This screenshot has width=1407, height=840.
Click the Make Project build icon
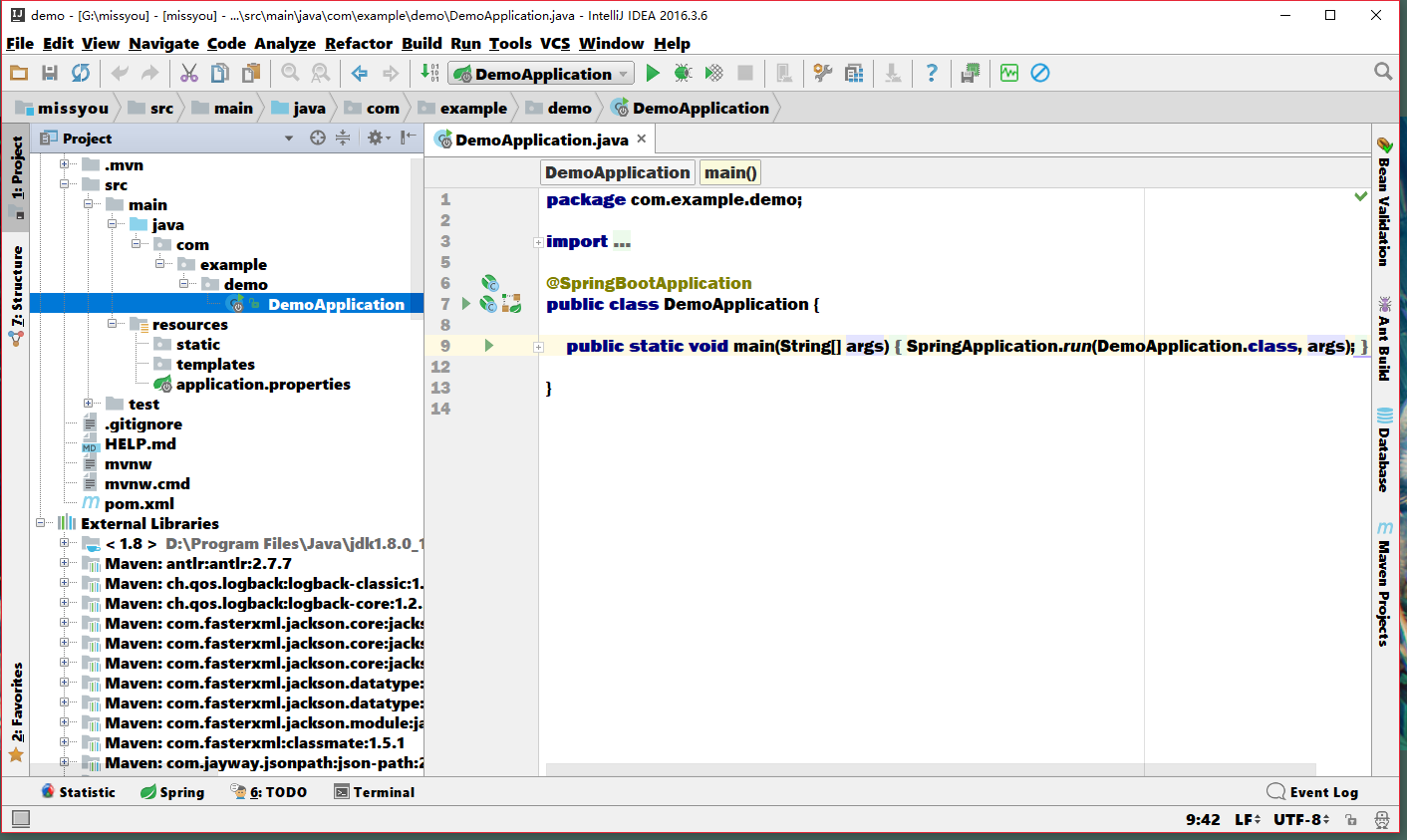pos(429,73)
